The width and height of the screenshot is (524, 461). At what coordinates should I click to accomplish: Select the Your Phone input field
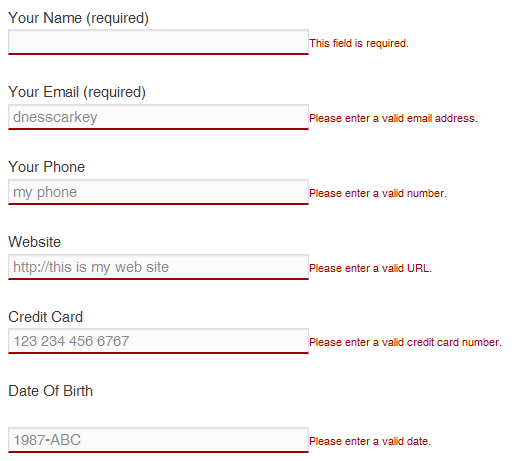pos(158,192)
